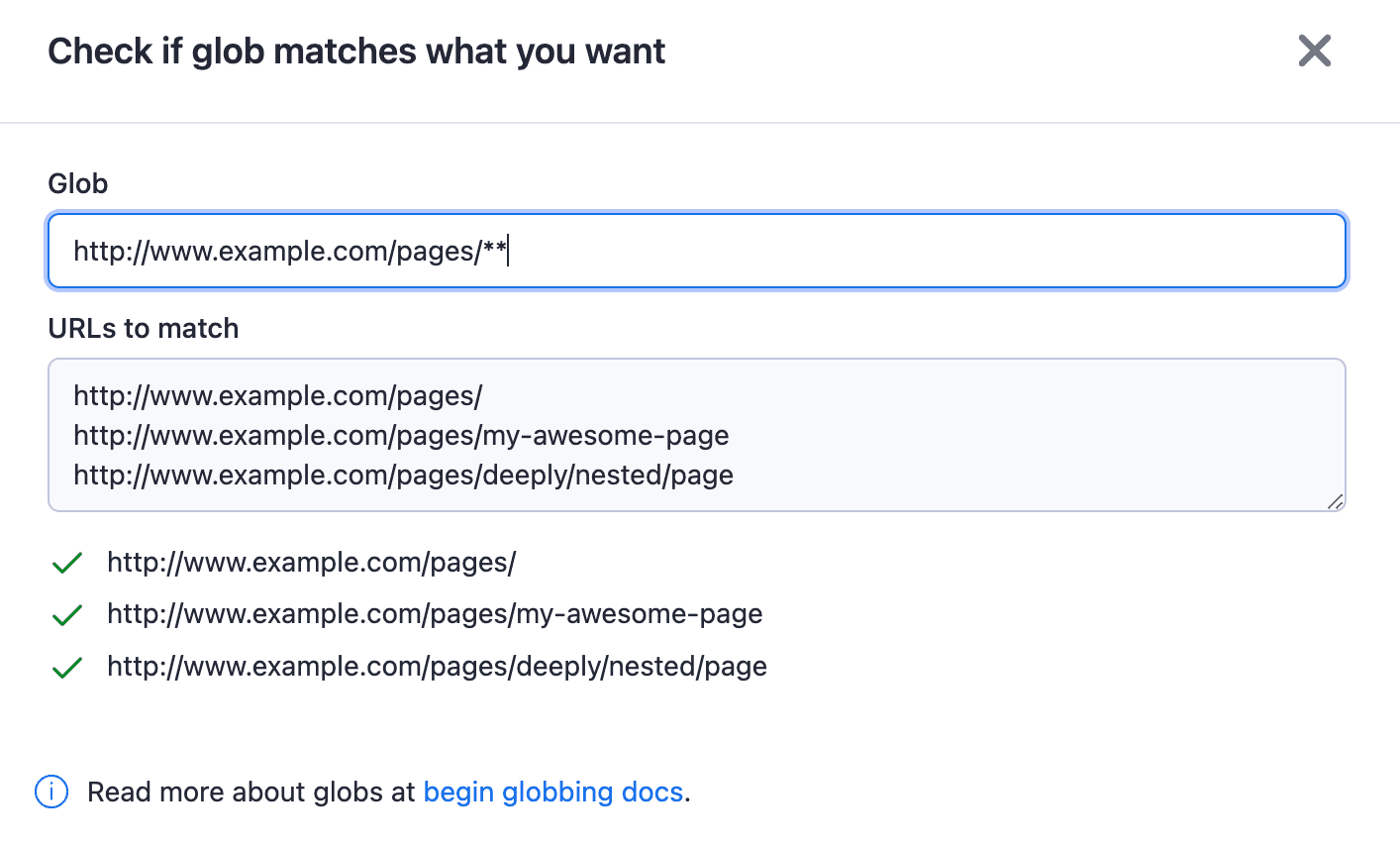Click inside the URLs to match textarea
Viewport: 1400px width, 848px height.
(x=693, y=436)
